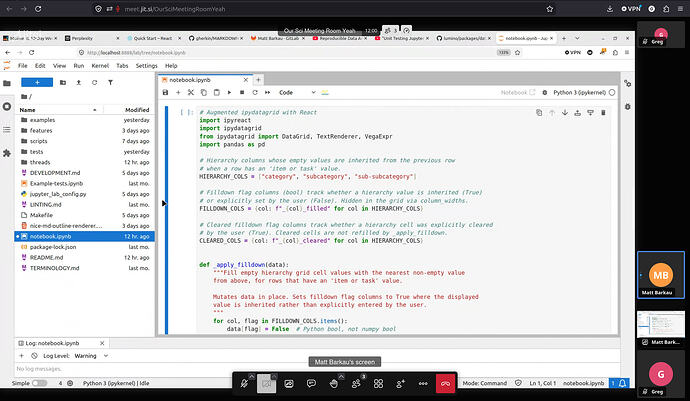Open table of contents in left sidebar
The height and width of the screenshot is (401, 690).
(7, 129)
